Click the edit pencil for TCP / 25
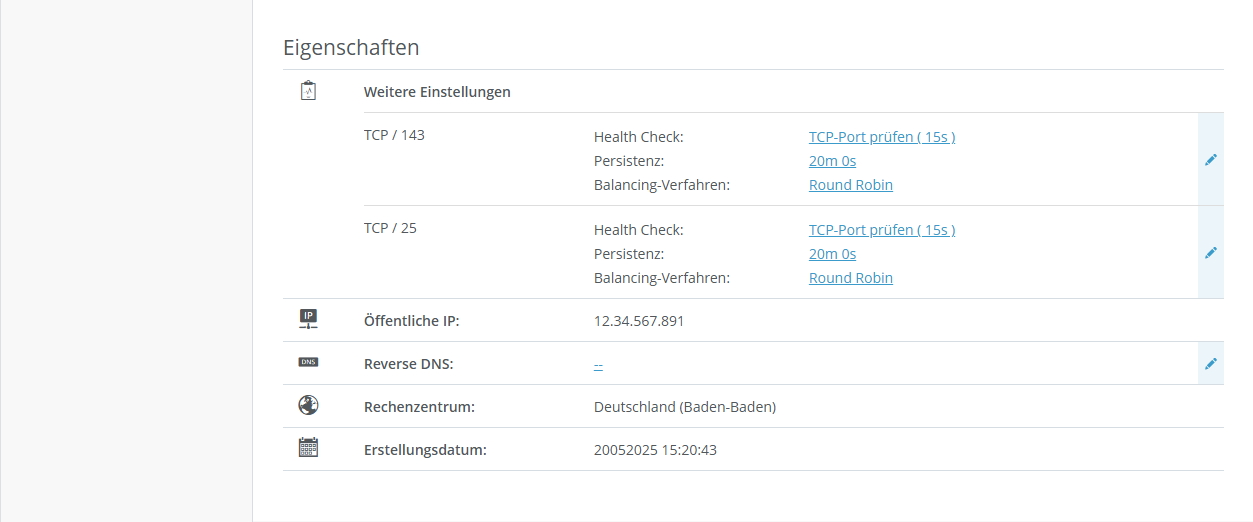This screenshot has height=522, width=1253. (x=1211, y=252)
